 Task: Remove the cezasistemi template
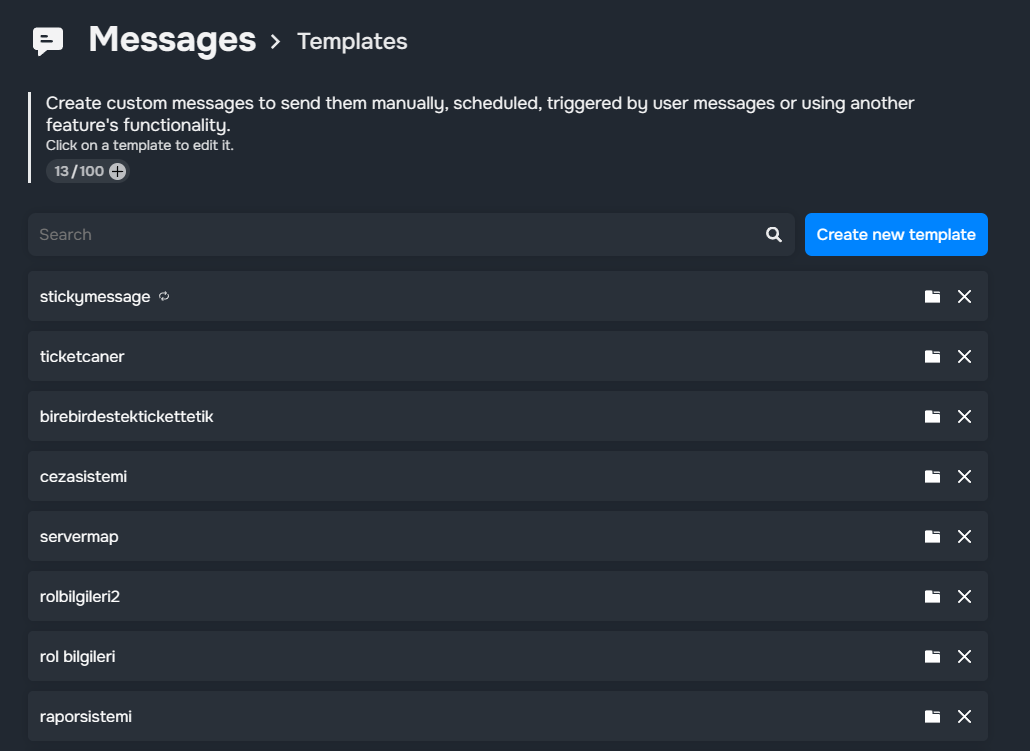tap(964, 477)
